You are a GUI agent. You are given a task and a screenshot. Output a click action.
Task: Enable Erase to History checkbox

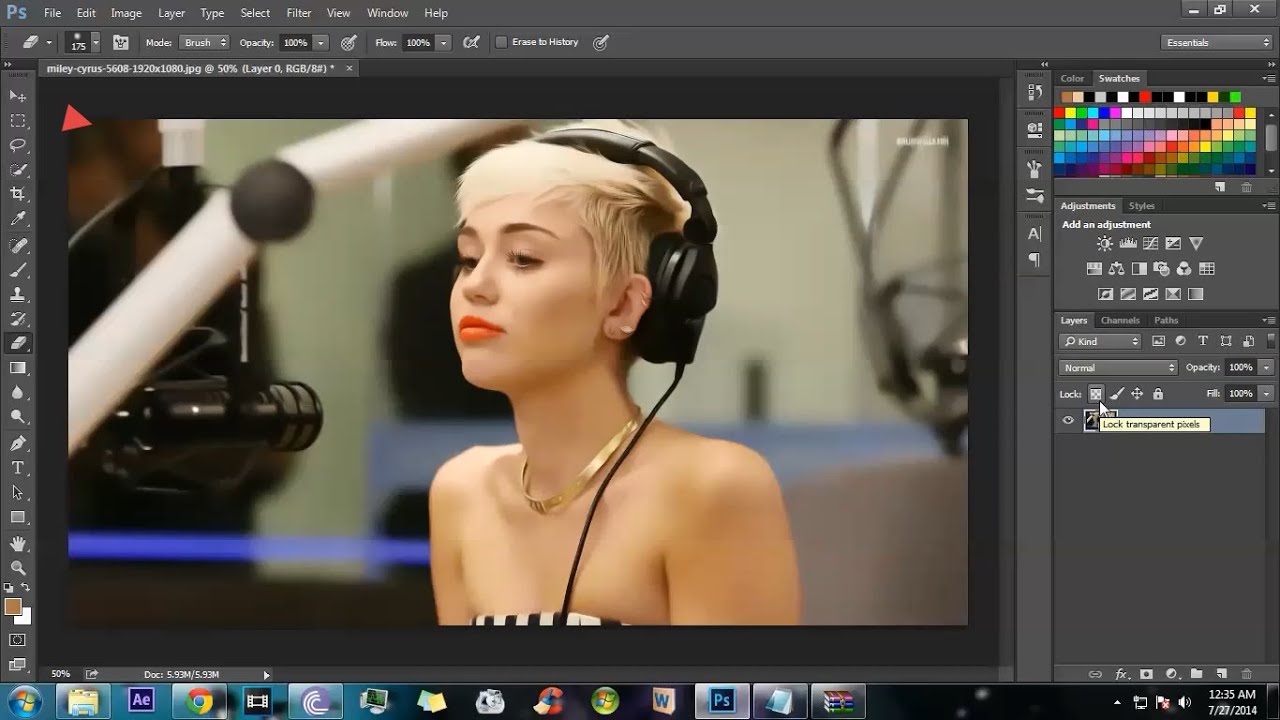[x=502, y=43]
